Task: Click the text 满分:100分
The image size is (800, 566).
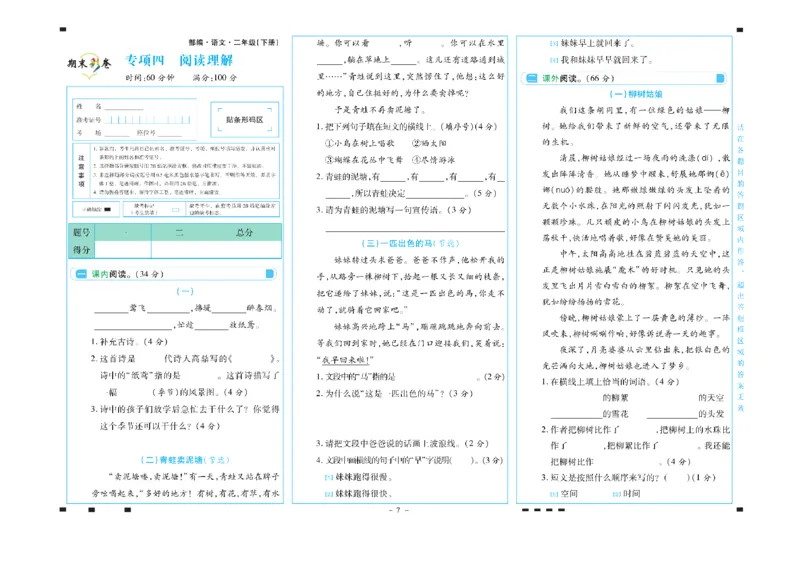Action: pyautogui.click(x=215, y=78)
